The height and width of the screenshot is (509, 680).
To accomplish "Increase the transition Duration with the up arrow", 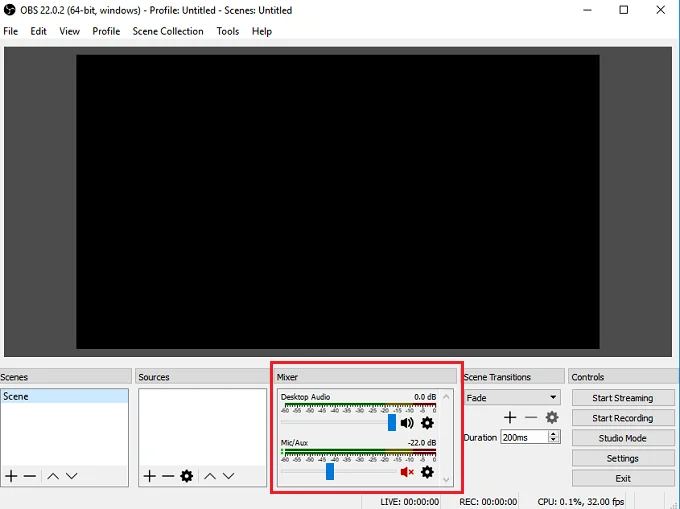I will click(554, 434).
